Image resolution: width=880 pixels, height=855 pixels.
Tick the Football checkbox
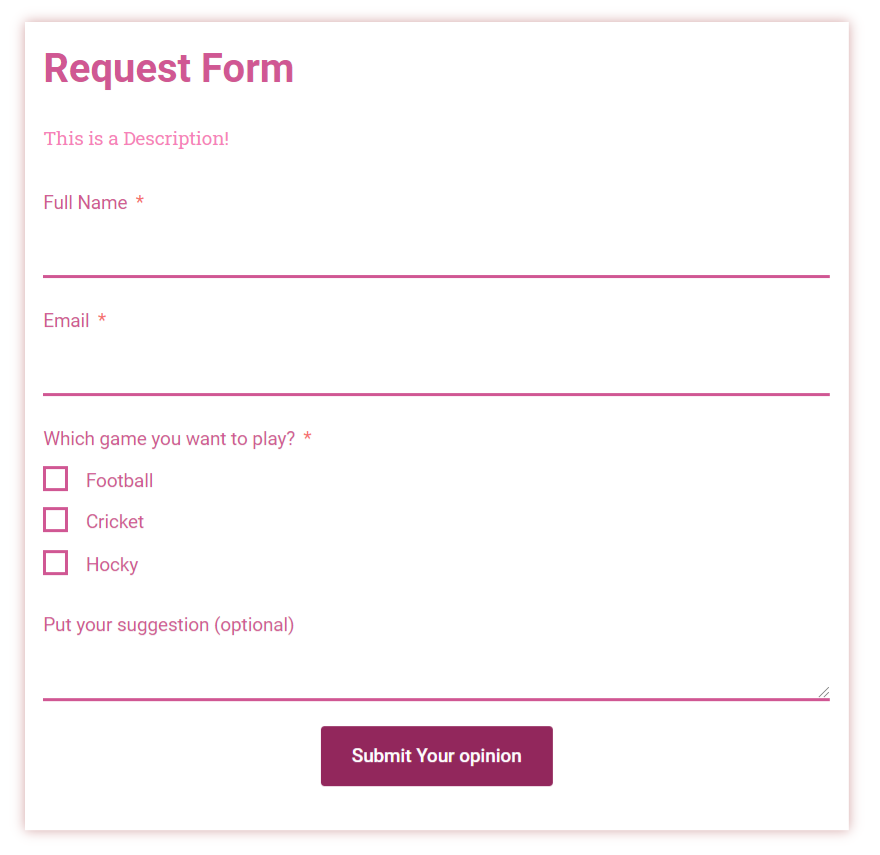point(56,479)
